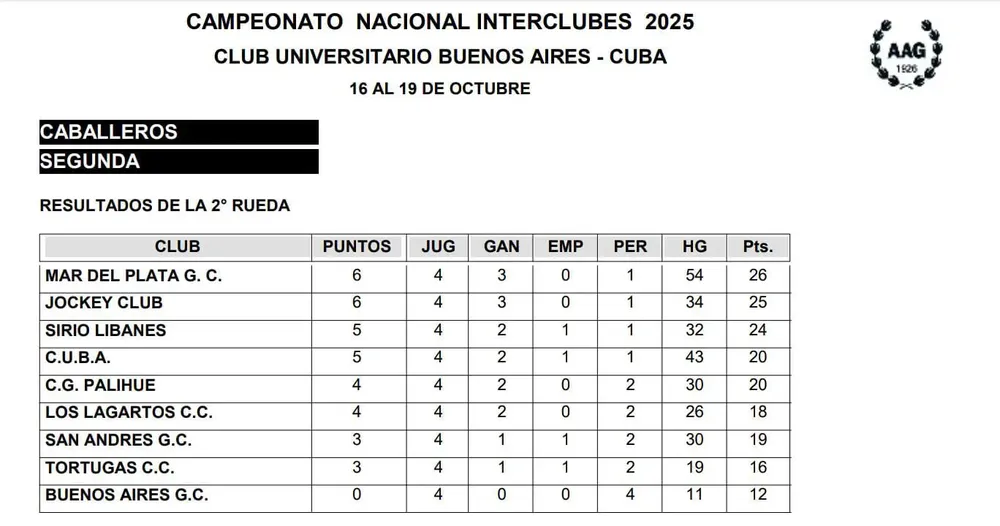Click the Pts. column header
The width and height of the screenshot is (1000, 526).
pos(758,247)
